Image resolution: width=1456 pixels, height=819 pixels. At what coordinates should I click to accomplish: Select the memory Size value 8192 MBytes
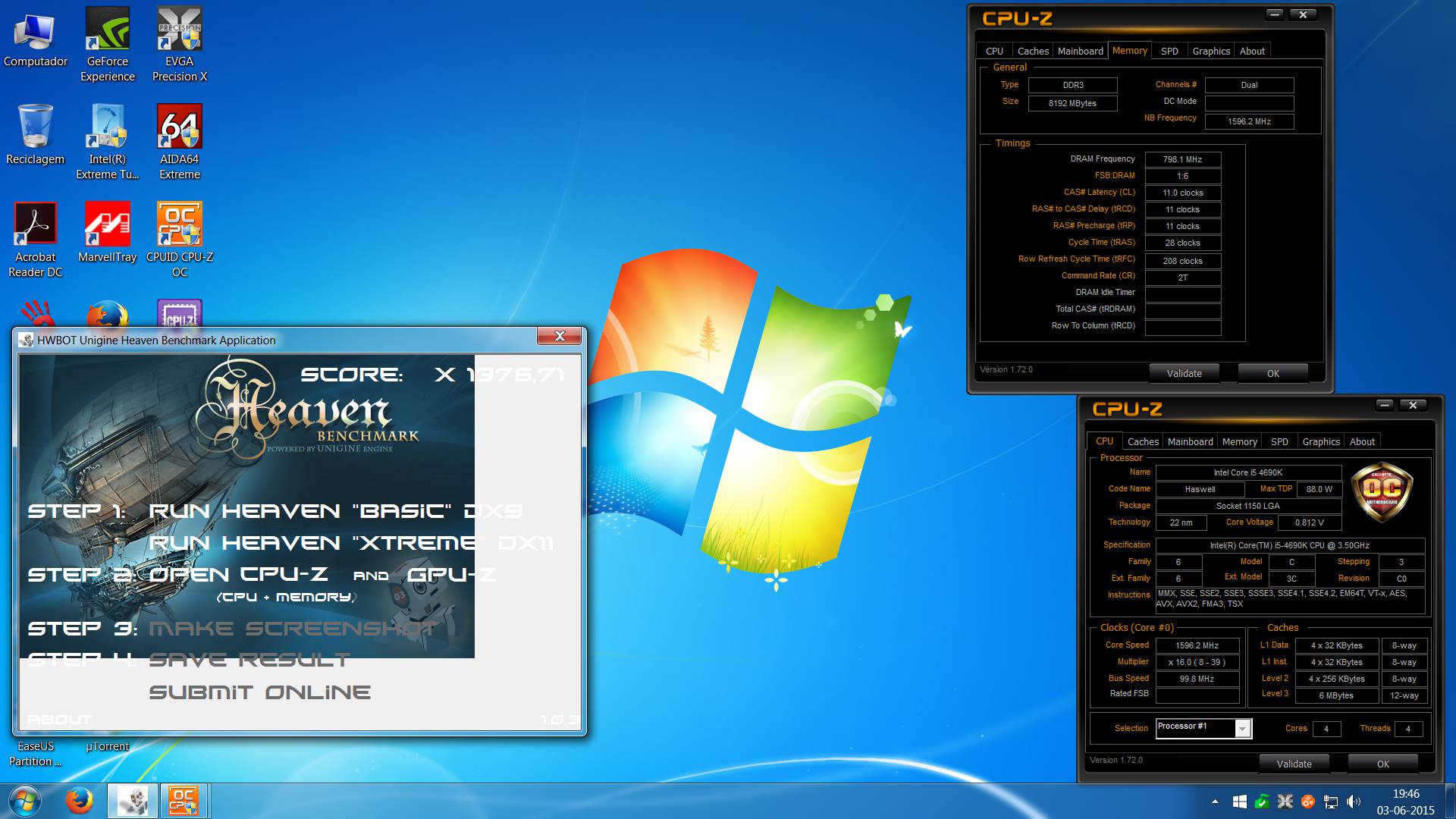tap(1072, 103)
